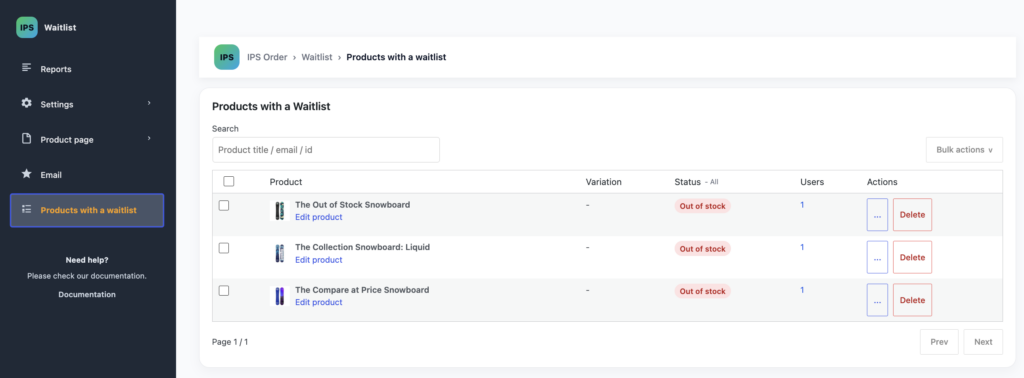Click the IPS Order breadcrumb
Viewport: 1024px width, 378px height.
(267, 57)
